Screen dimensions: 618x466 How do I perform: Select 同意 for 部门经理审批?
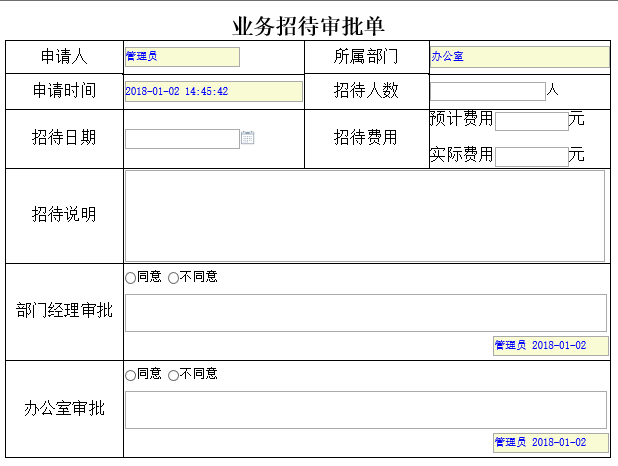(130, 277)
